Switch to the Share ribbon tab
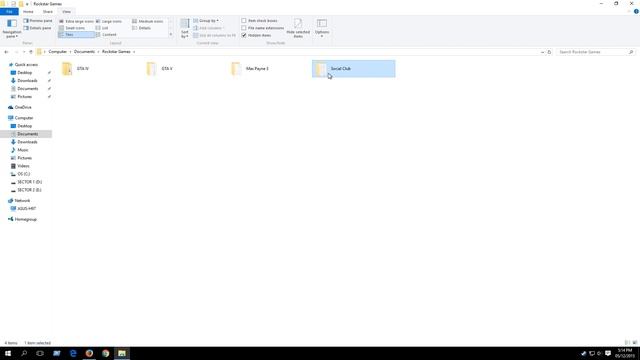 pos(48,11)
